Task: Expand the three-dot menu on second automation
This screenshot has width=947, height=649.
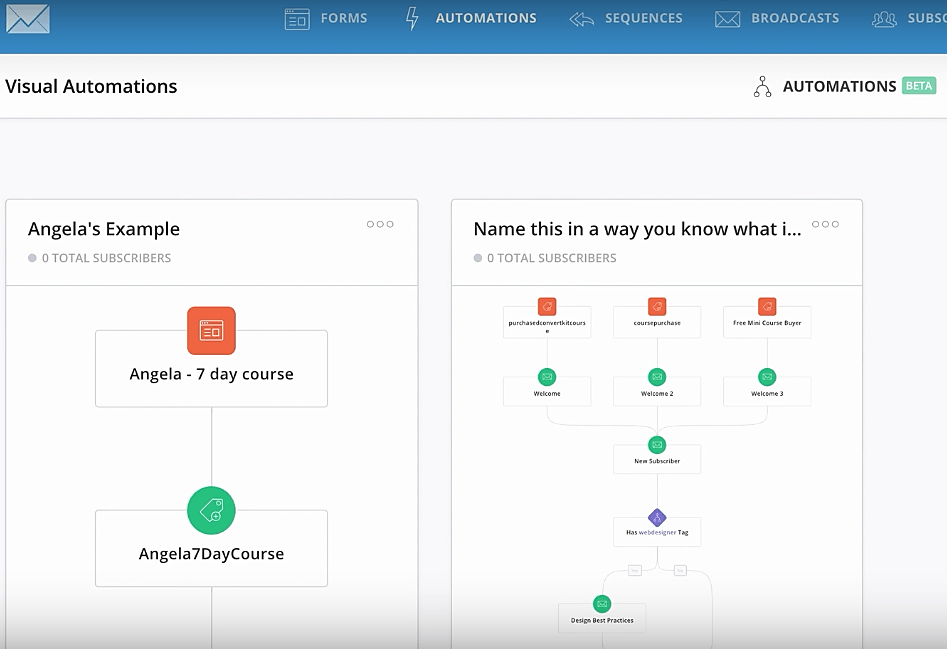Action: coord(826,224)
